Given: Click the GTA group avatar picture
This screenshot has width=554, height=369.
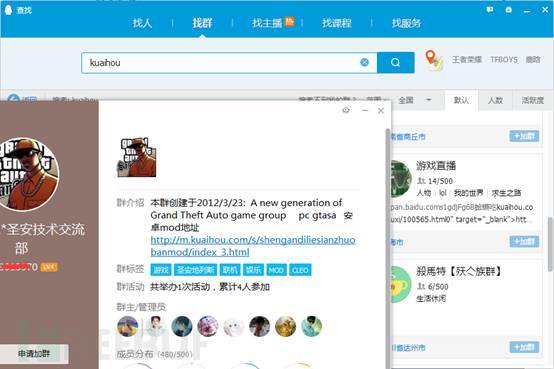Looking at the screenshot, I should point(137,157).
